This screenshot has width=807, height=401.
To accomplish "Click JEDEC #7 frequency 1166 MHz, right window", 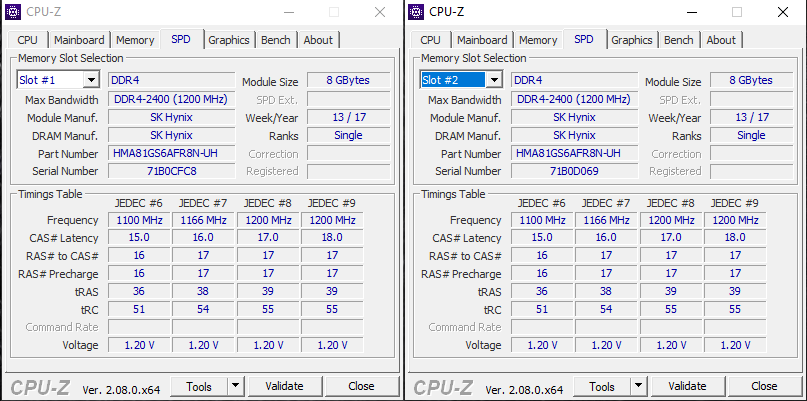I will pyautogui.click(x=606, y=220).
